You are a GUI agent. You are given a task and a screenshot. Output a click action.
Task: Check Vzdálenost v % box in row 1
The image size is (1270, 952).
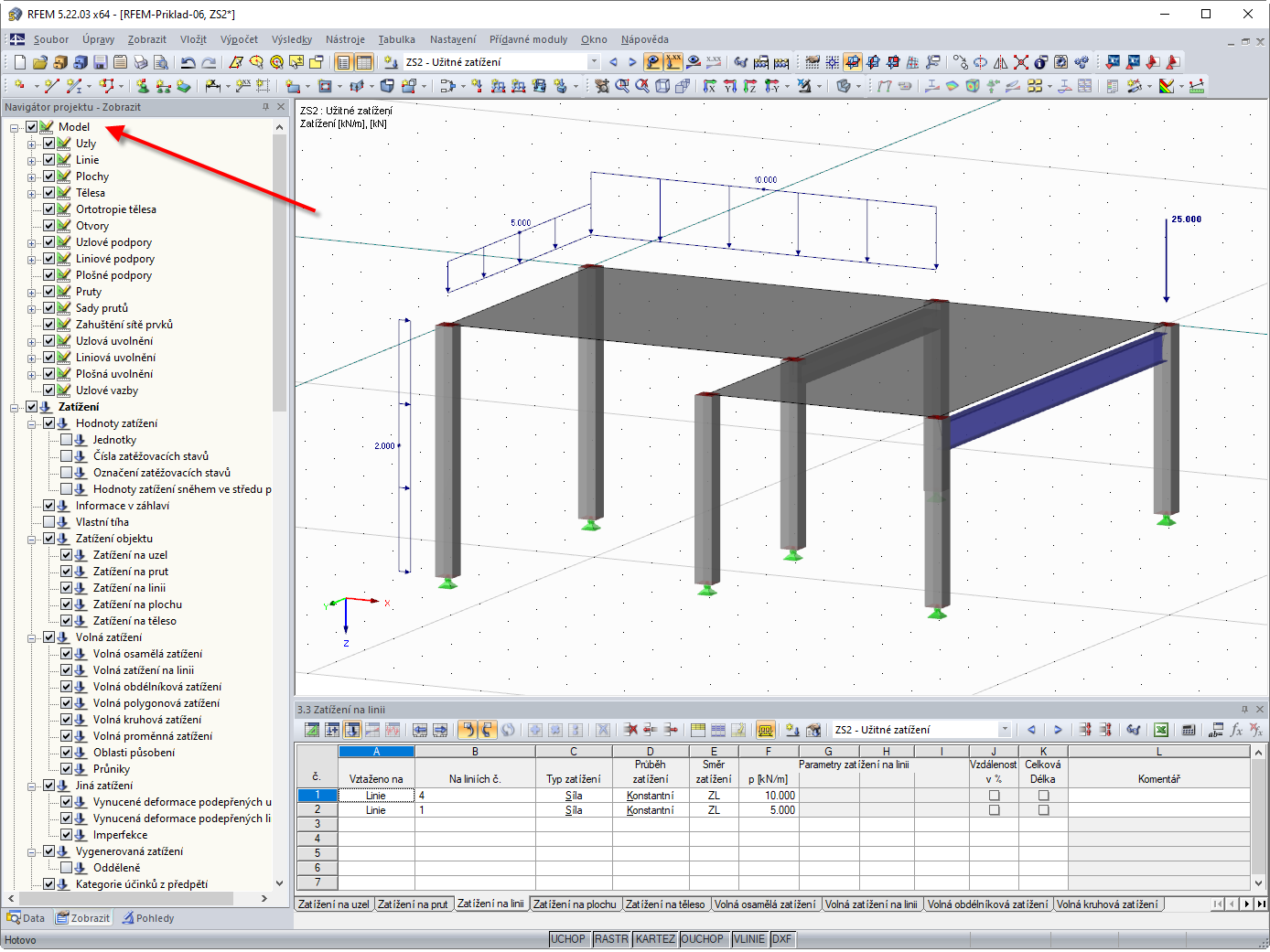click(x=995, y=796)
